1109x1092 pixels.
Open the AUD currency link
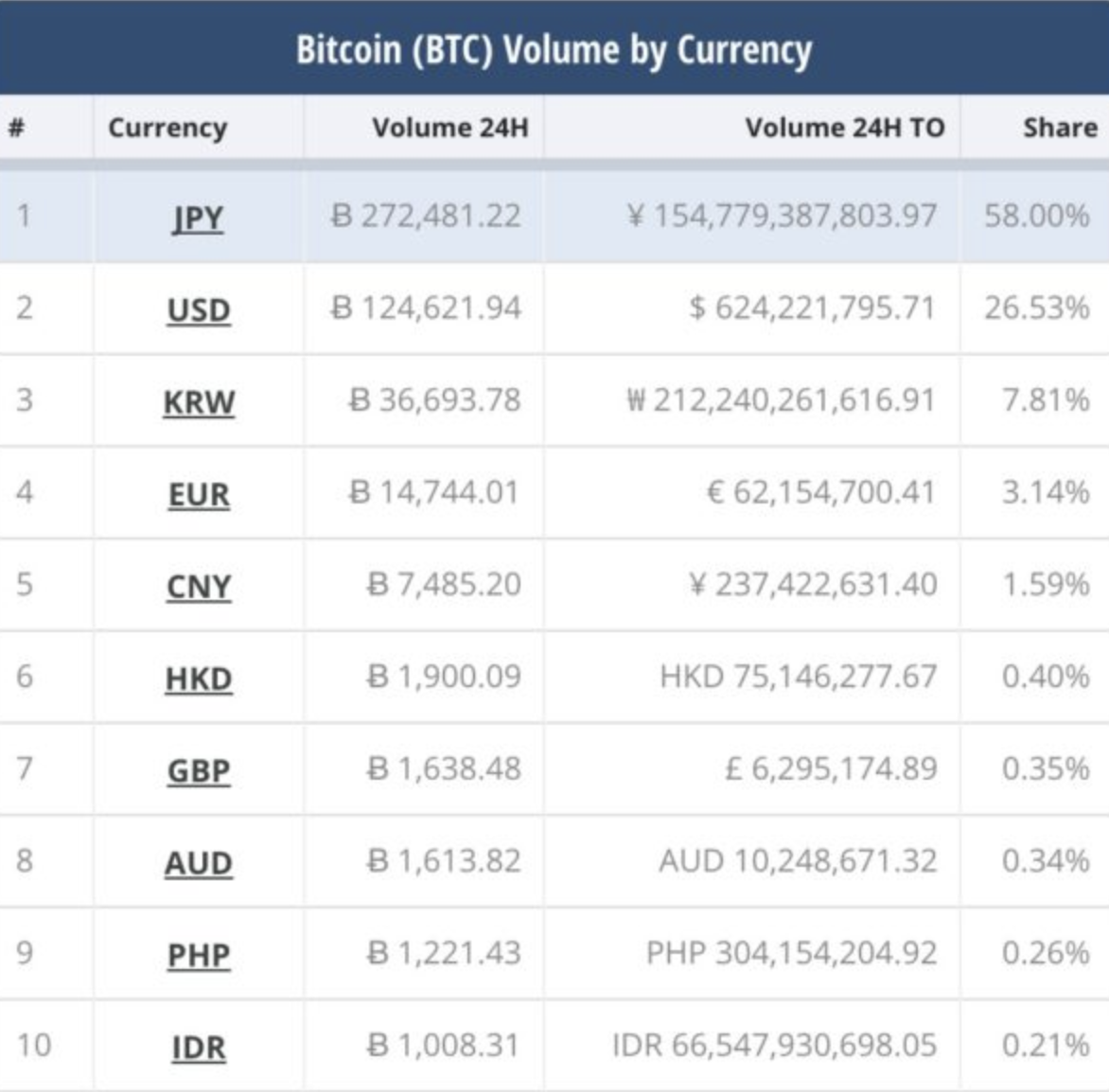pos(199,863)
